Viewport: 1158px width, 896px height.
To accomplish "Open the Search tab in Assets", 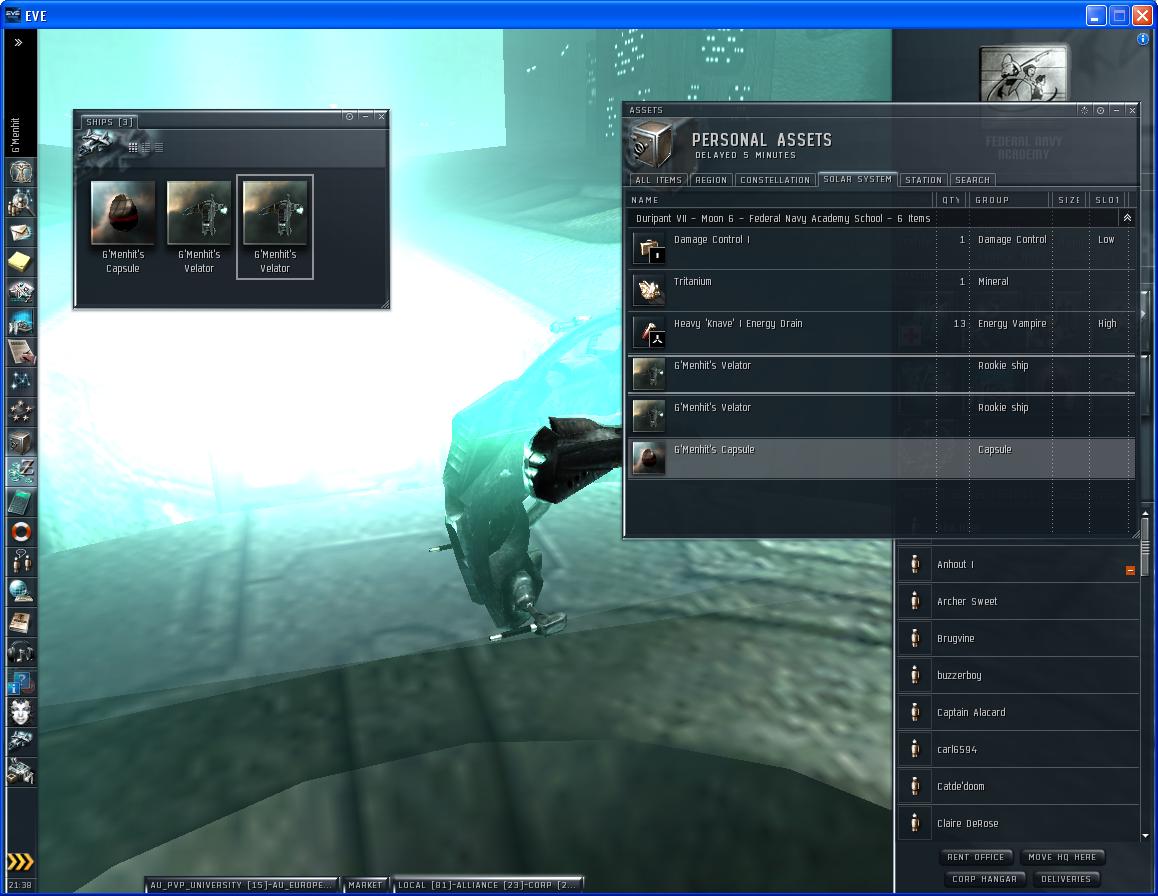I will click(x=973, y=180).
